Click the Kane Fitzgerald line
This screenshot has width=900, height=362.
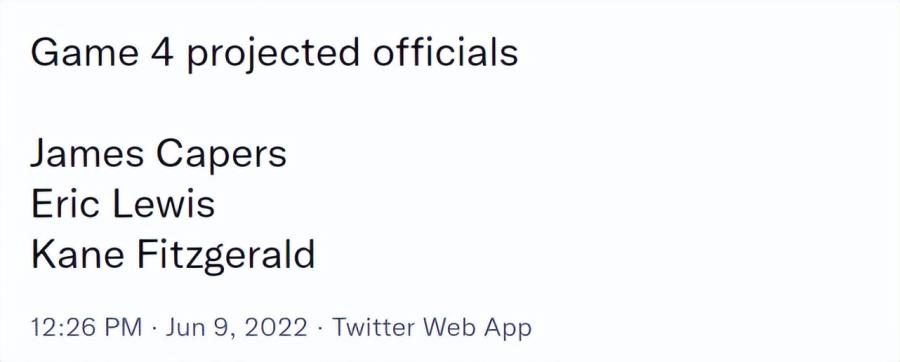point(173,254)
